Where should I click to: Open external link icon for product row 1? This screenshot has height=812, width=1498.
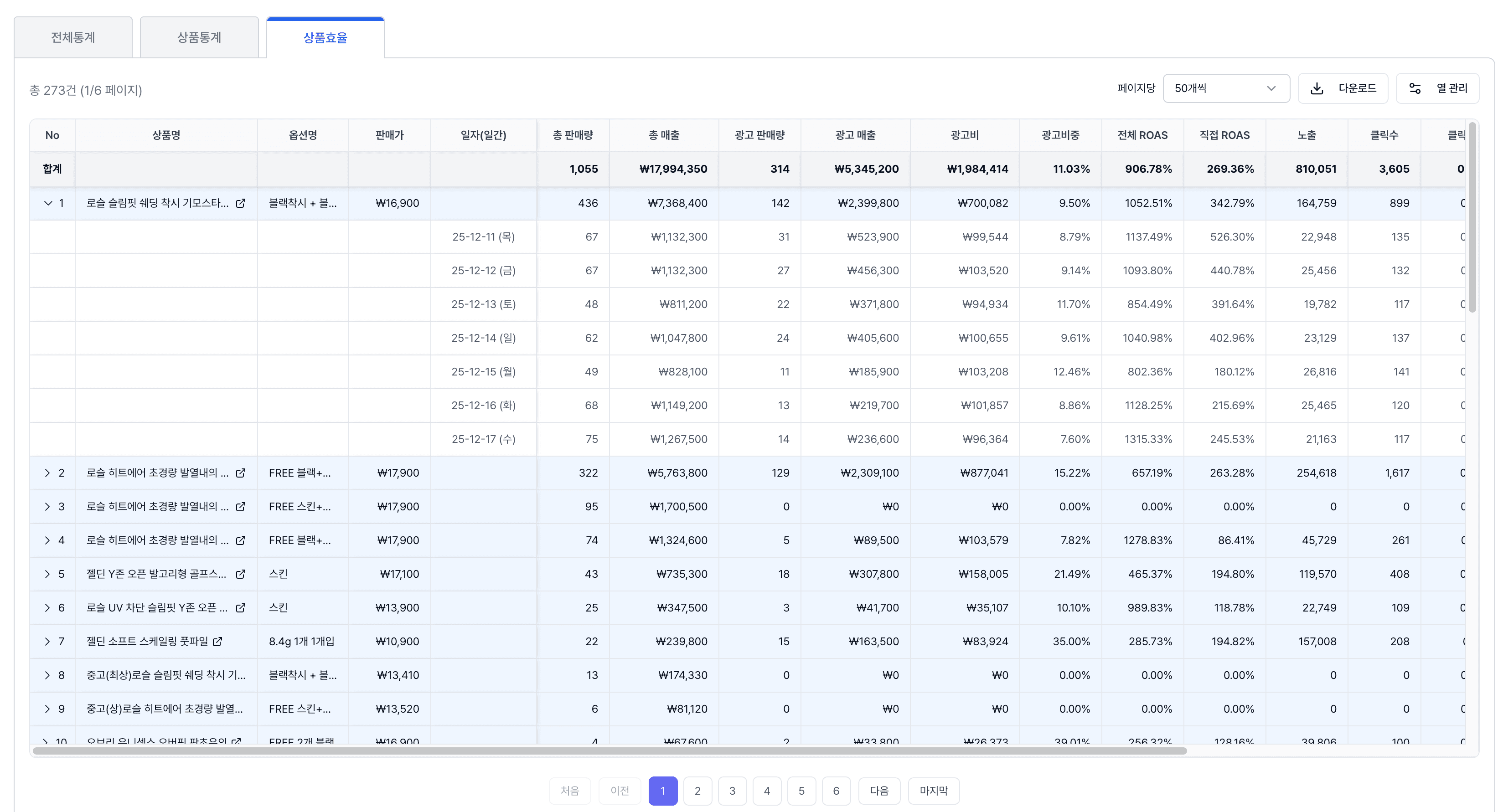[240, 203]
